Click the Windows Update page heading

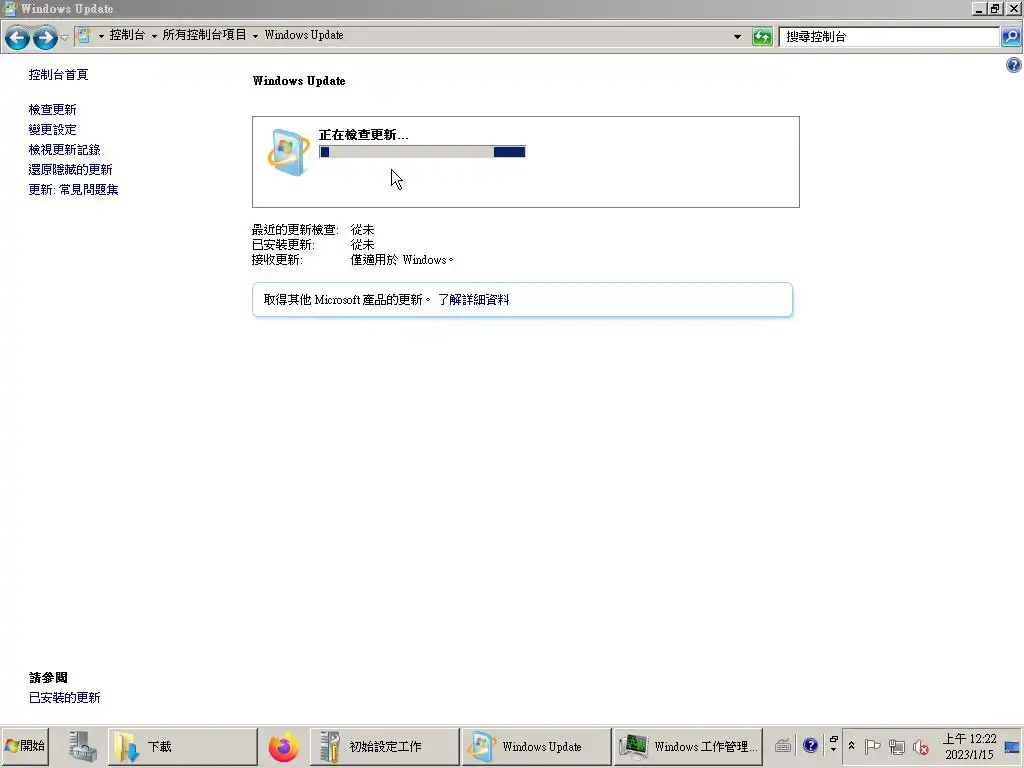click(x=298, y=81)
